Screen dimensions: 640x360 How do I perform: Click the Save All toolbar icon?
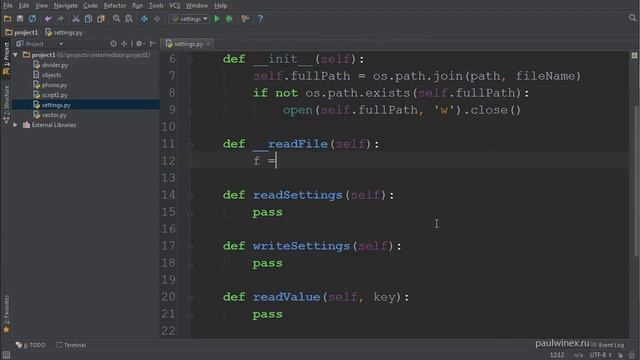pos(20,19)
